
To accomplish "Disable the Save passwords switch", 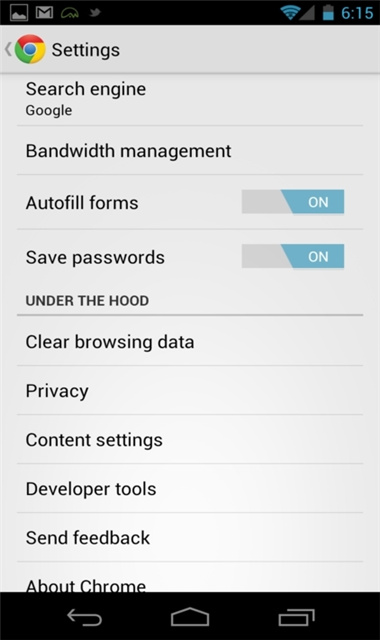I will tap(293, 256).
